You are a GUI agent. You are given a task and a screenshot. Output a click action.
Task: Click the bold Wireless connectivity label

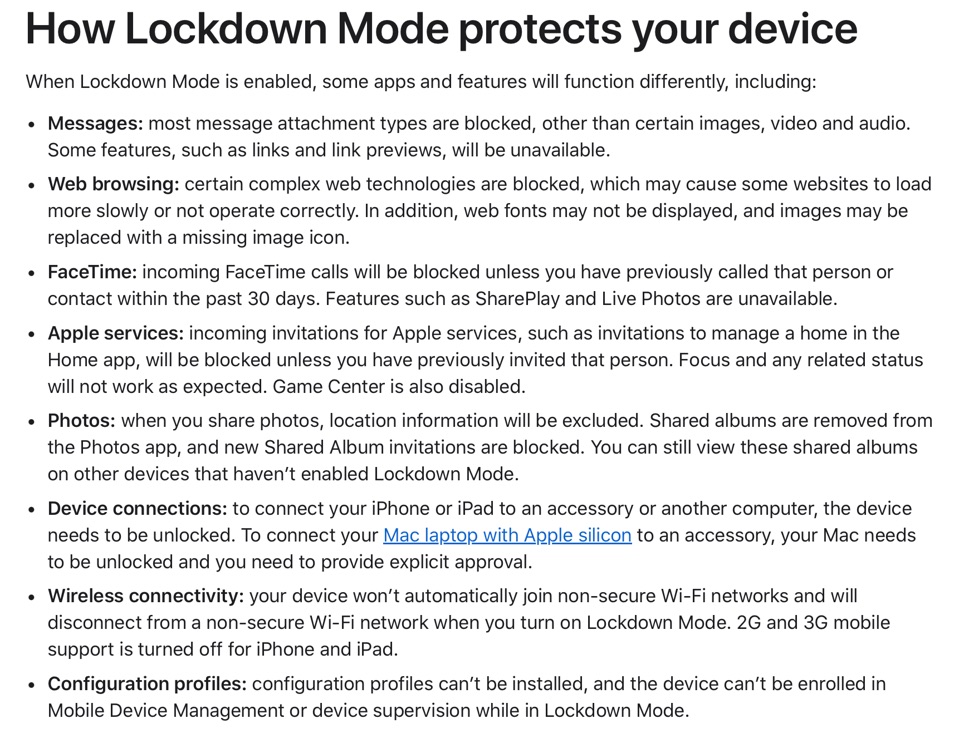click(x=145, y=596)
